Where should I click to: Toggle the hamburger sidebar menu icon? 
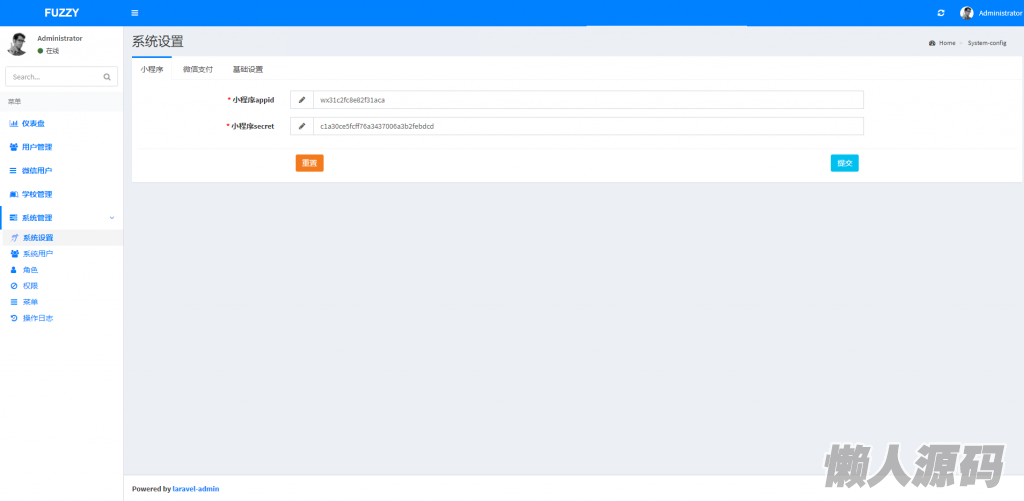click(x=135, y=13)
